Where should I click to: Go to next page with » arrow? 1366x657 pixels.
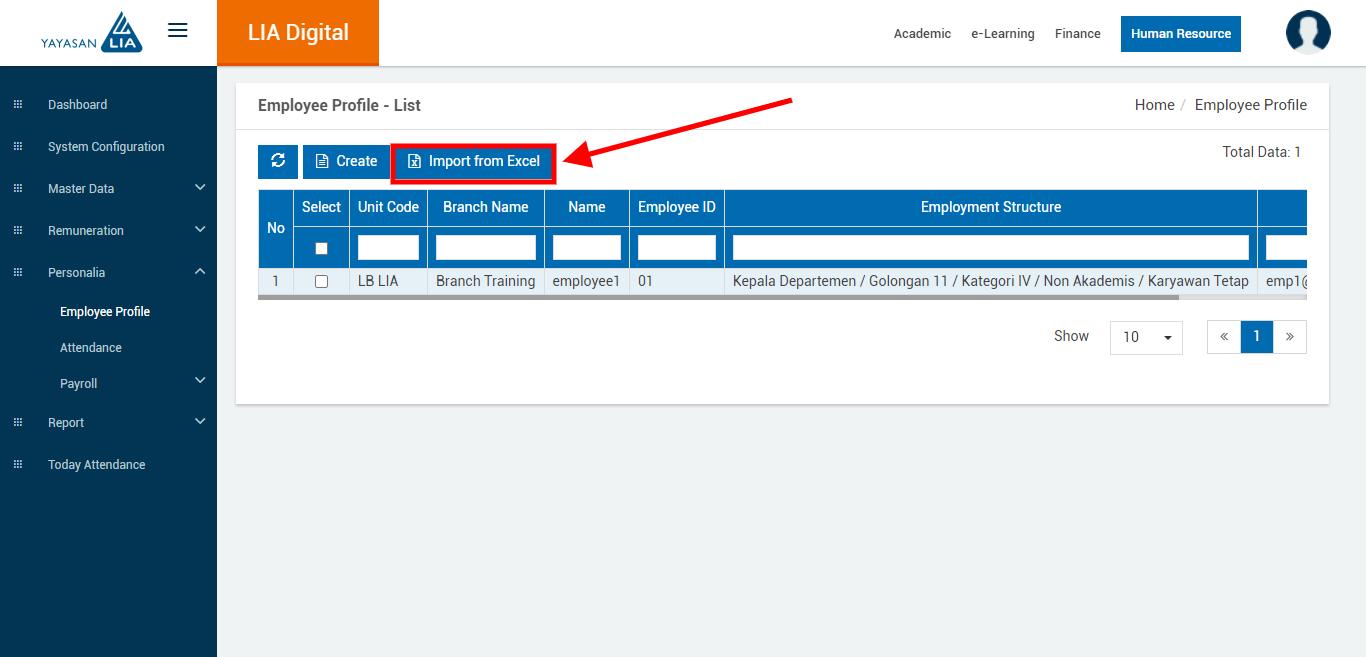[1289, 337]
